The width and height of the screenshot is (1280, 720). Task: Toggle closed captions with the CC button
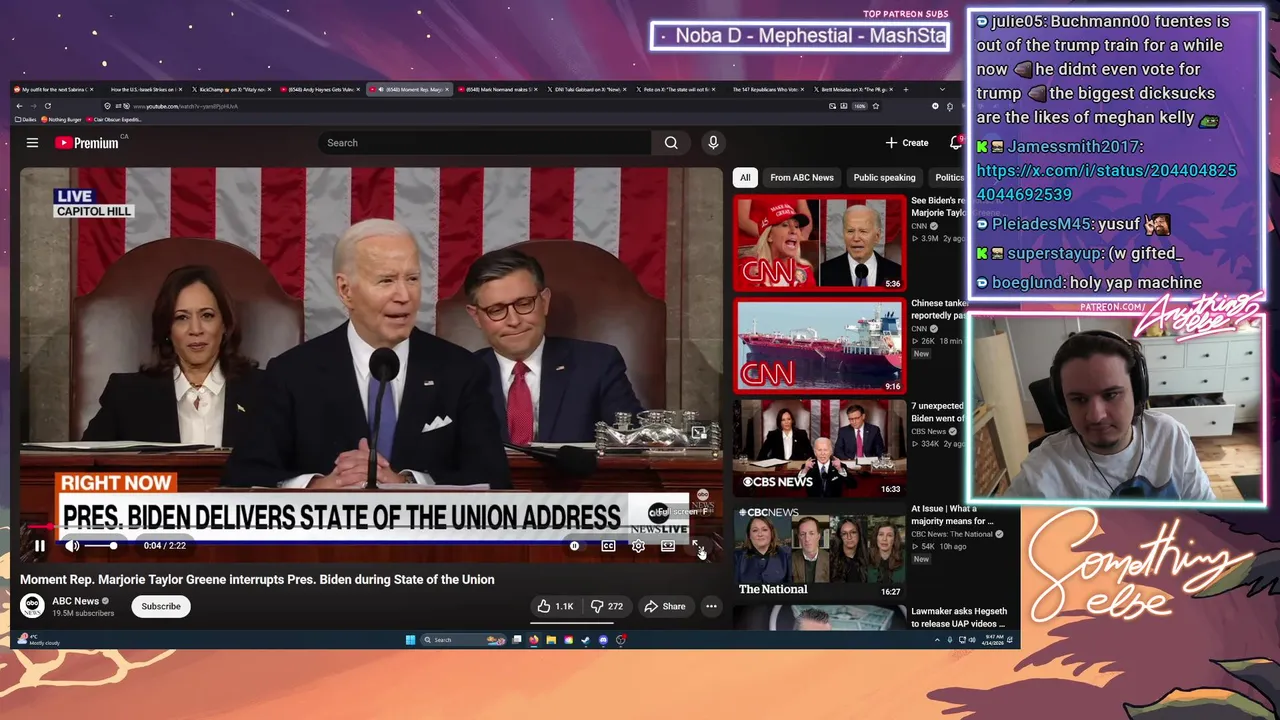(x=608, y=546)
